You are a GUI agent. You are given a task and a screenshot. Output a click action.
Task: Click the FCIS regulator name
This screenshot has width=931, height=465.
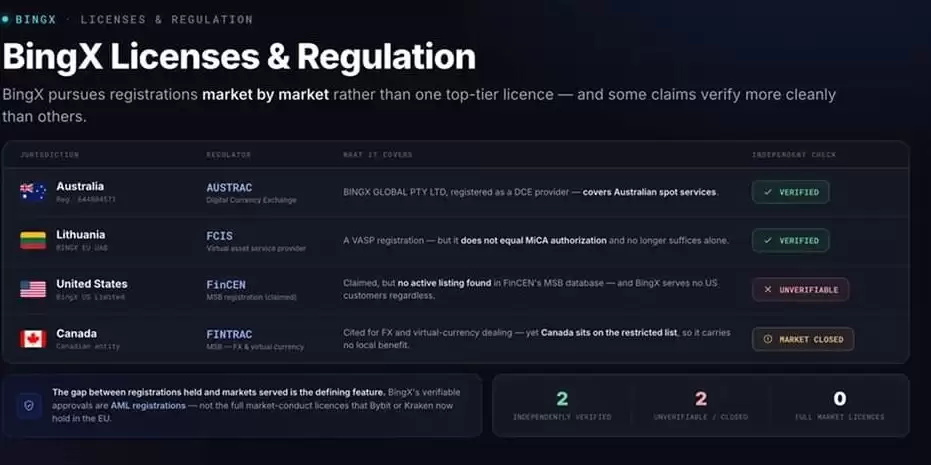[x=219, y=236]
